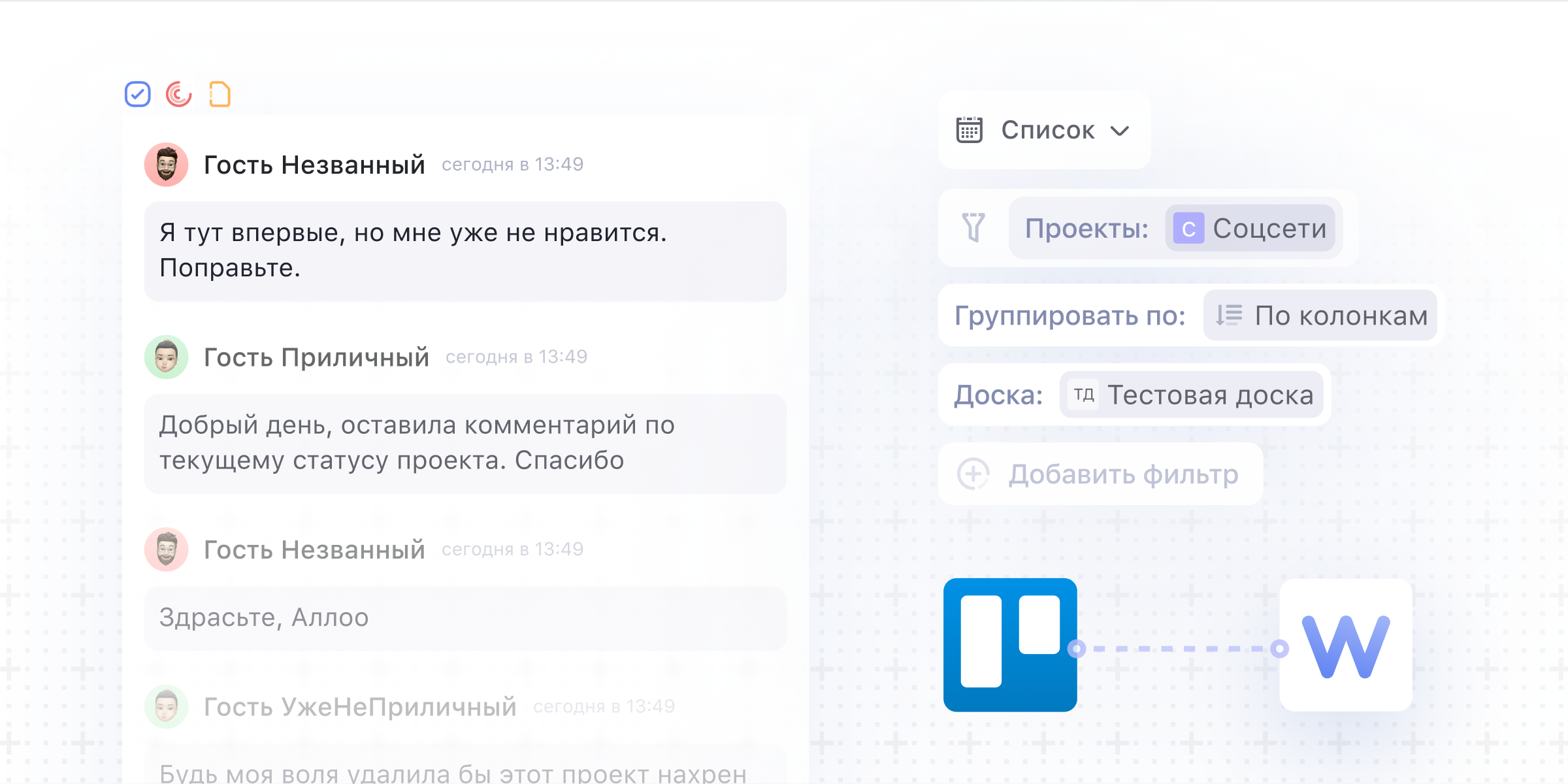The width and height of the screenshot is (1568, 784).
Task: Click the blue checkmark tasks icon
Action: click(138, 94)
